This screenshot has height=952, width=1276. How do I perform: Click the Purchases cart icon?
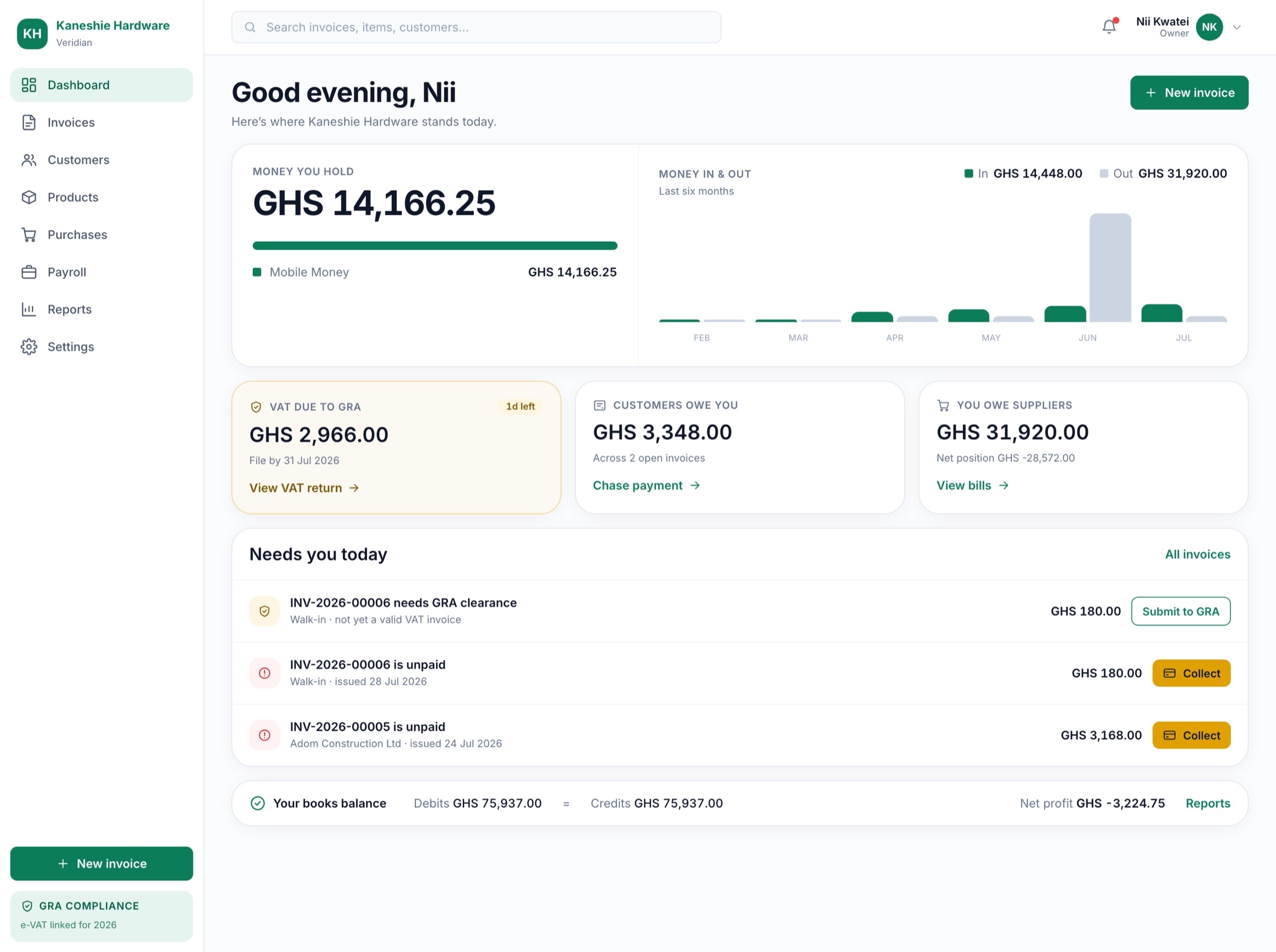coord(29,235)
